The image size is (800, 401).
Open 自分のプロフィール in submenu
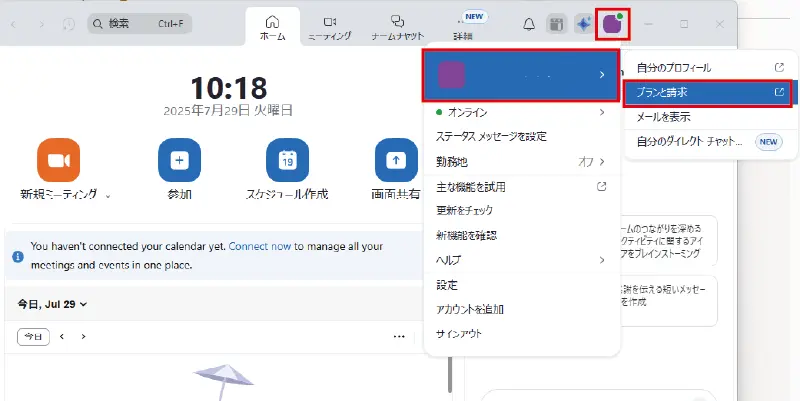coord(710,67)
